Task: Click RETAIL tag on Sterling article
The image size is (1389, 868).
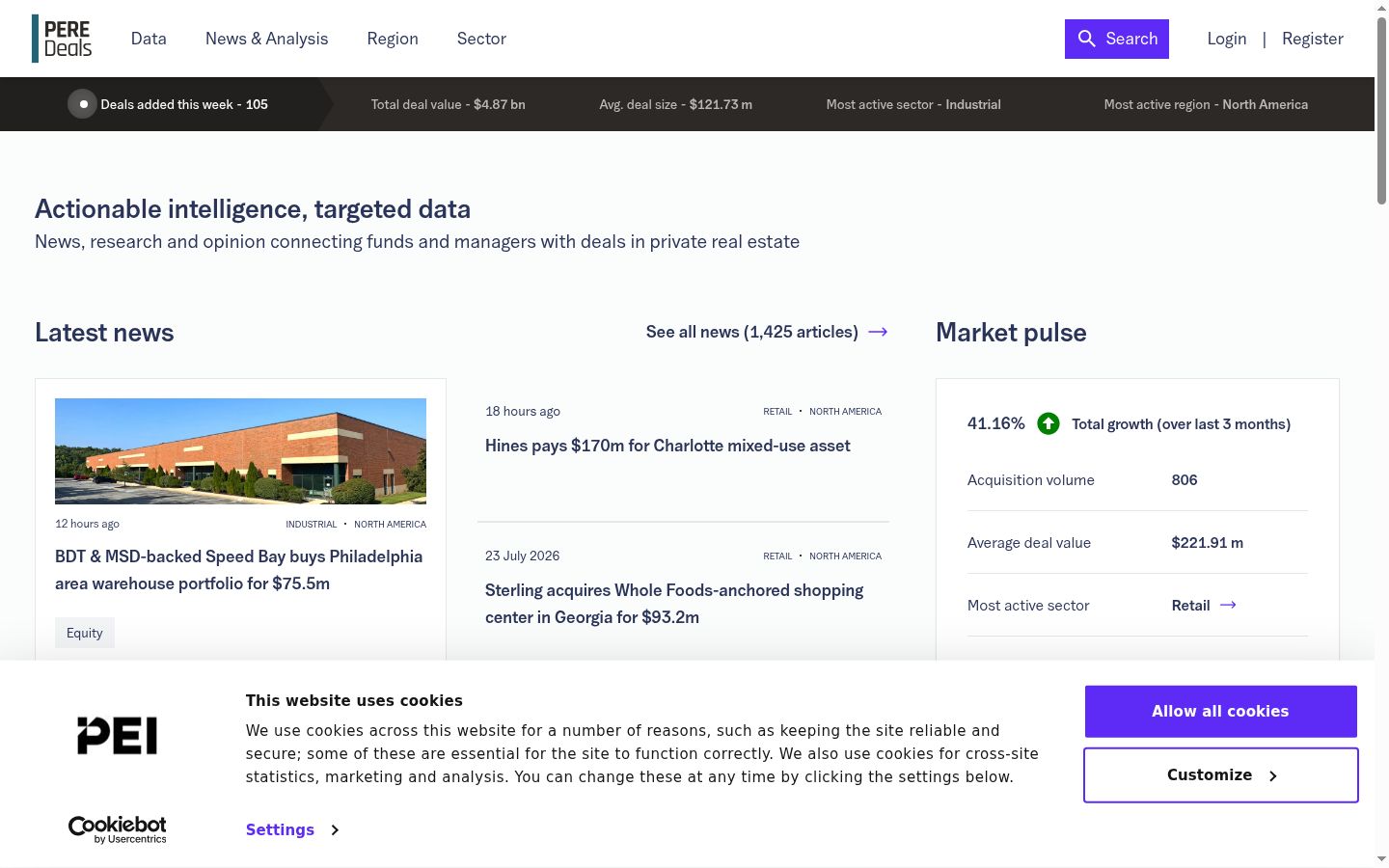Action: pos(777,556)
